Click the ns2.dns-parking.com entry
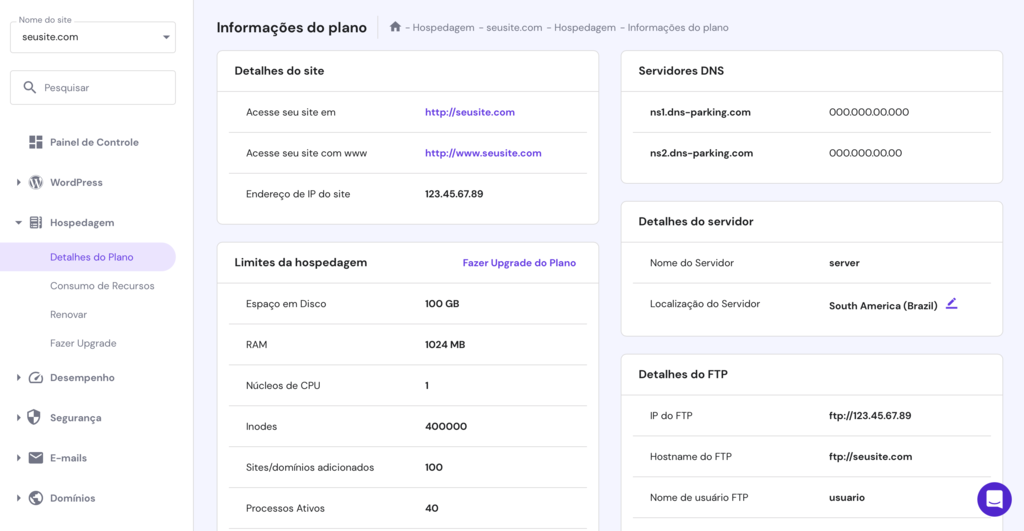Screen dimensions: 1024x531 tap(701, 153)
